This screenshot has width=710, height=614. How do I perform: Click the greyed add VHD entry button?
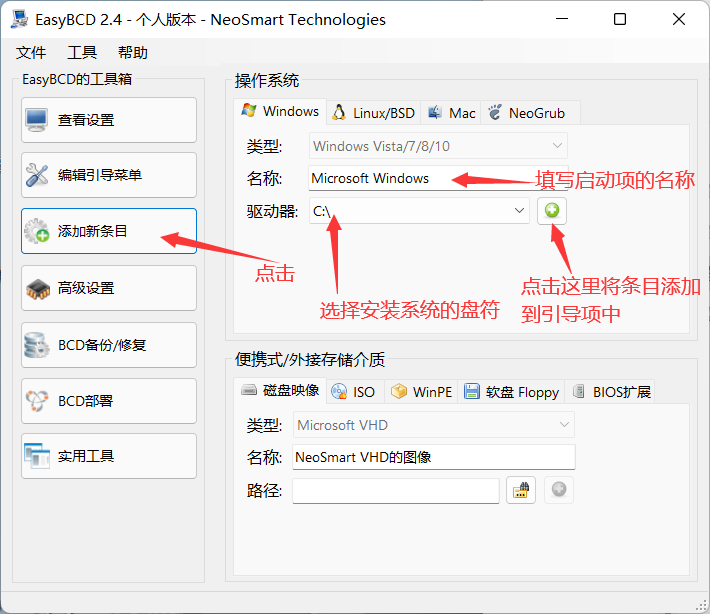(x=559, y=489)
